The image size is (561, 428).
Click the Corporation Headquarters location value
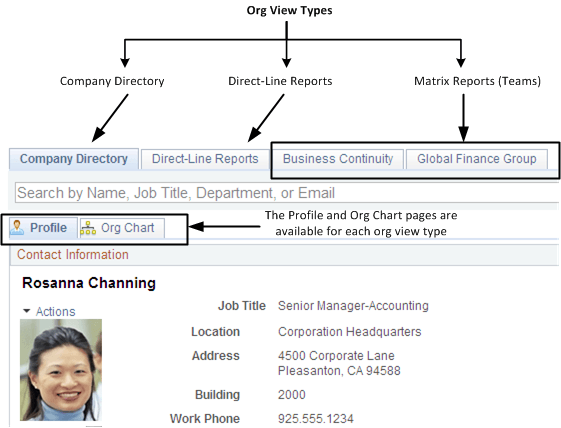(350, 332)
